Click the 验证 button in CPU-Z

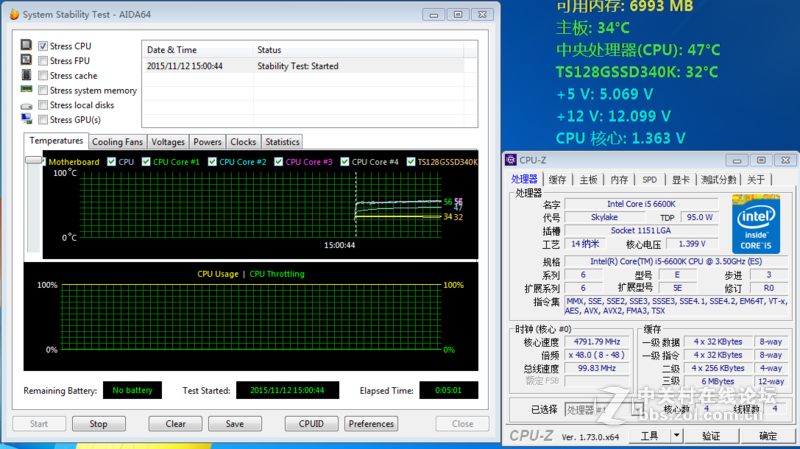click(711, 436)
